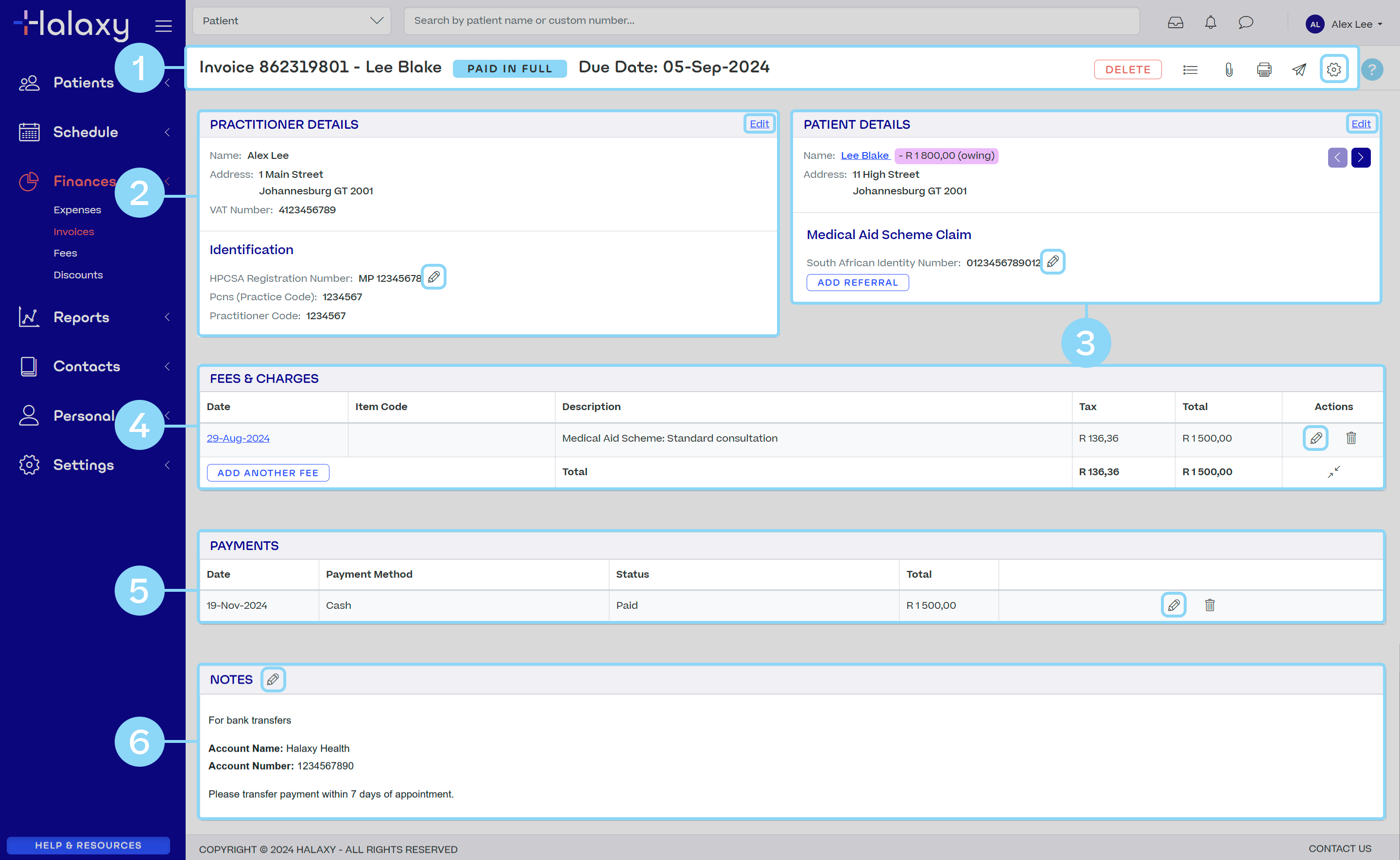Open the chat messages icon

(x=1246, y=23)
